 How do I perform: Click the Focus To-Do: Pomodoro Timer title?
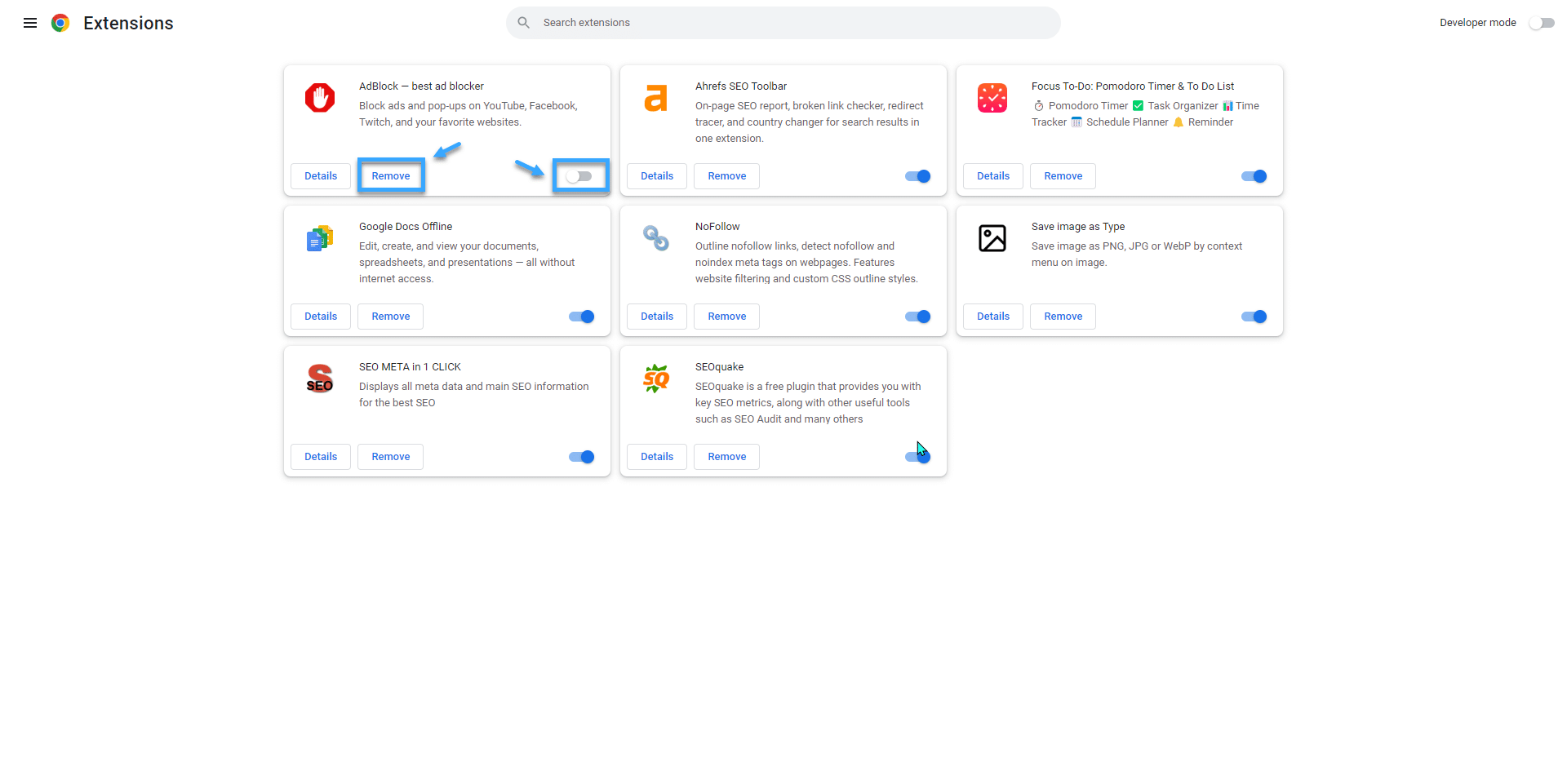(x=1133, y=86)
